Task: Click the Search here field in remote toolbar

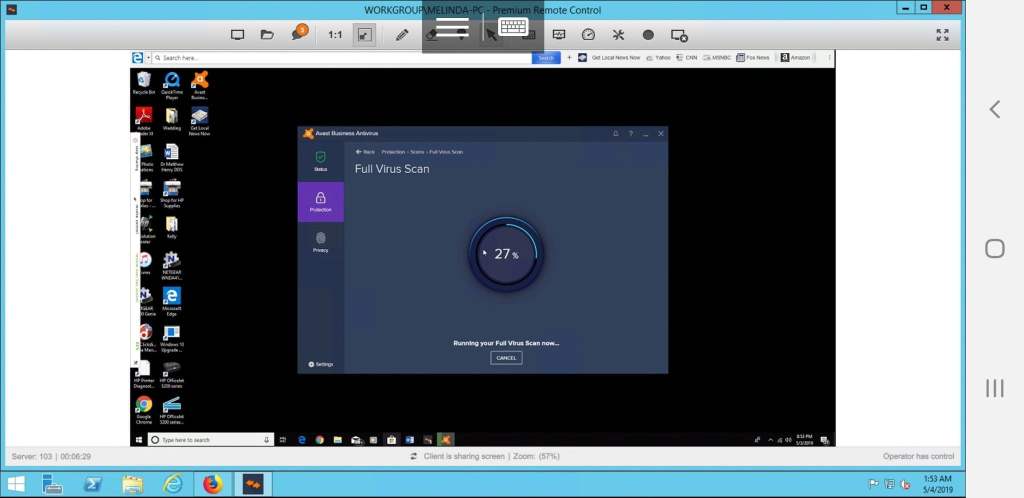Action: point(343,57)
